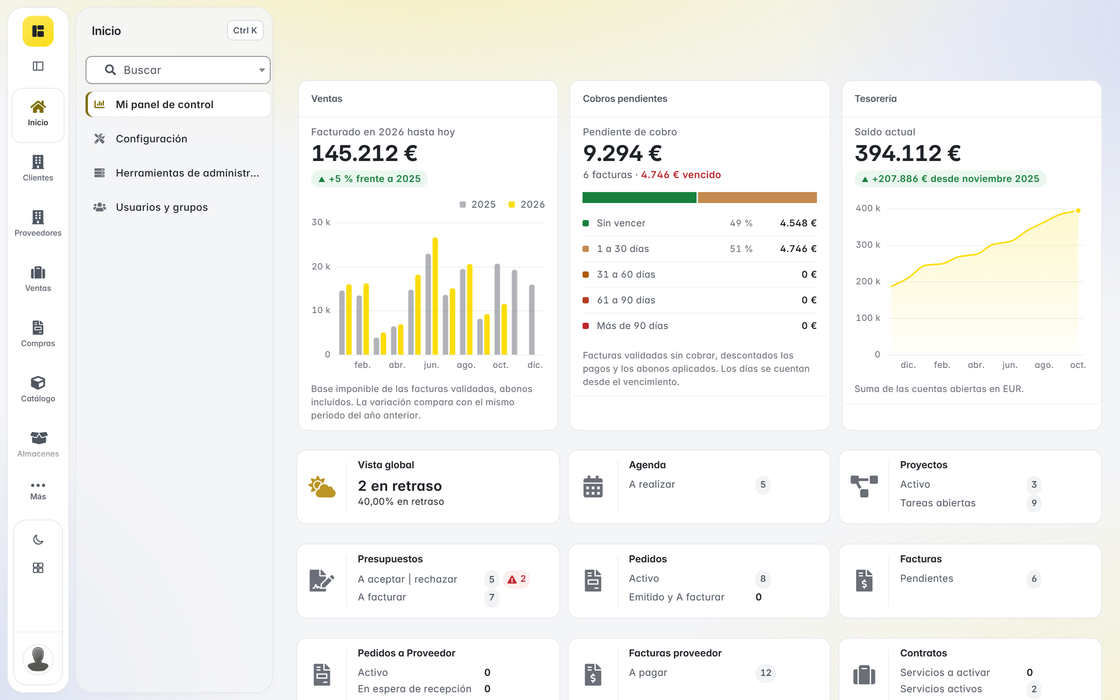
Task: Click the Ctrl K shortcut button
Action: click(245, 31)
